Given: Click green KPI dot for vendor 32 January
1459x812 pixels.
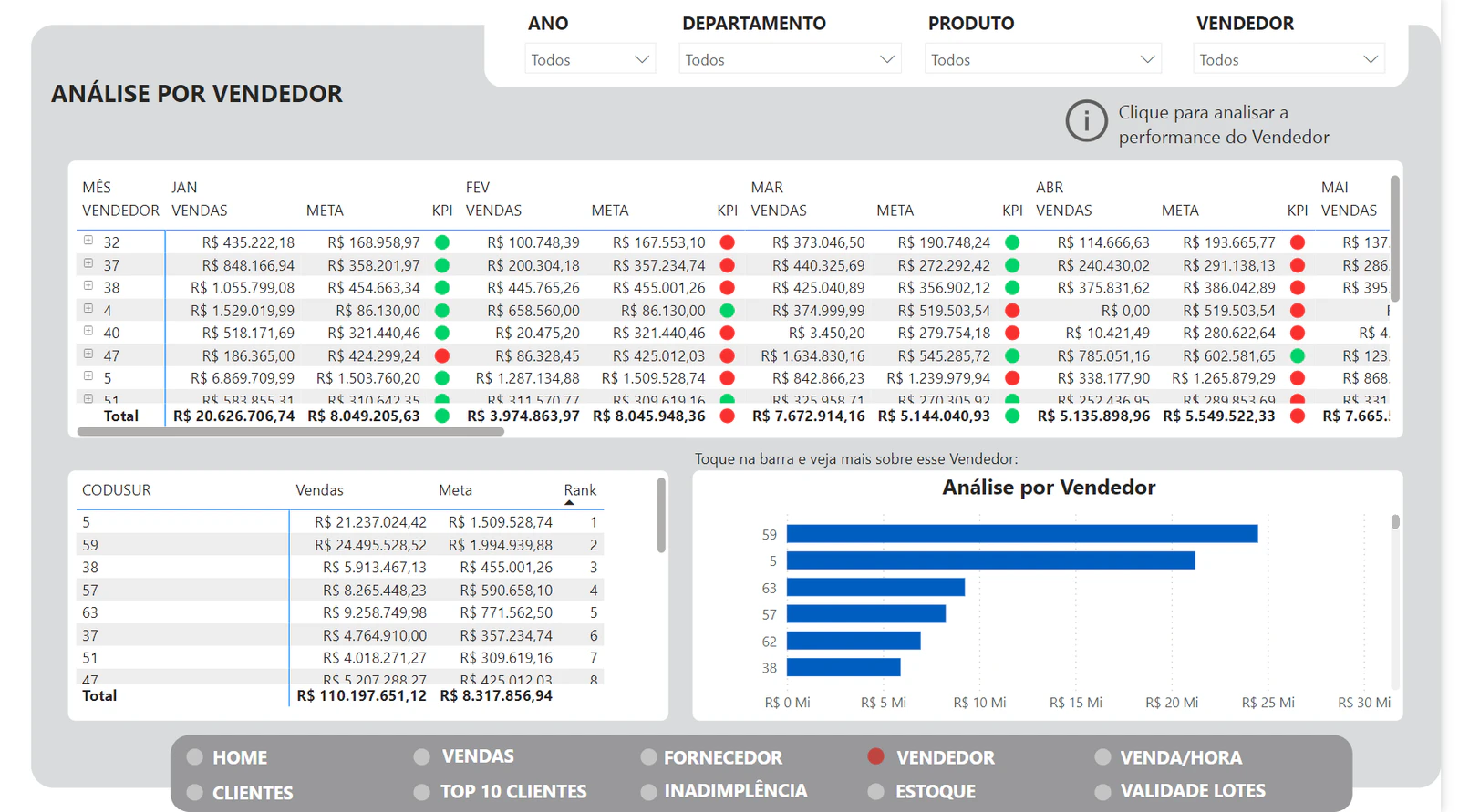Looking at the screenshot, I should (442, 242).
